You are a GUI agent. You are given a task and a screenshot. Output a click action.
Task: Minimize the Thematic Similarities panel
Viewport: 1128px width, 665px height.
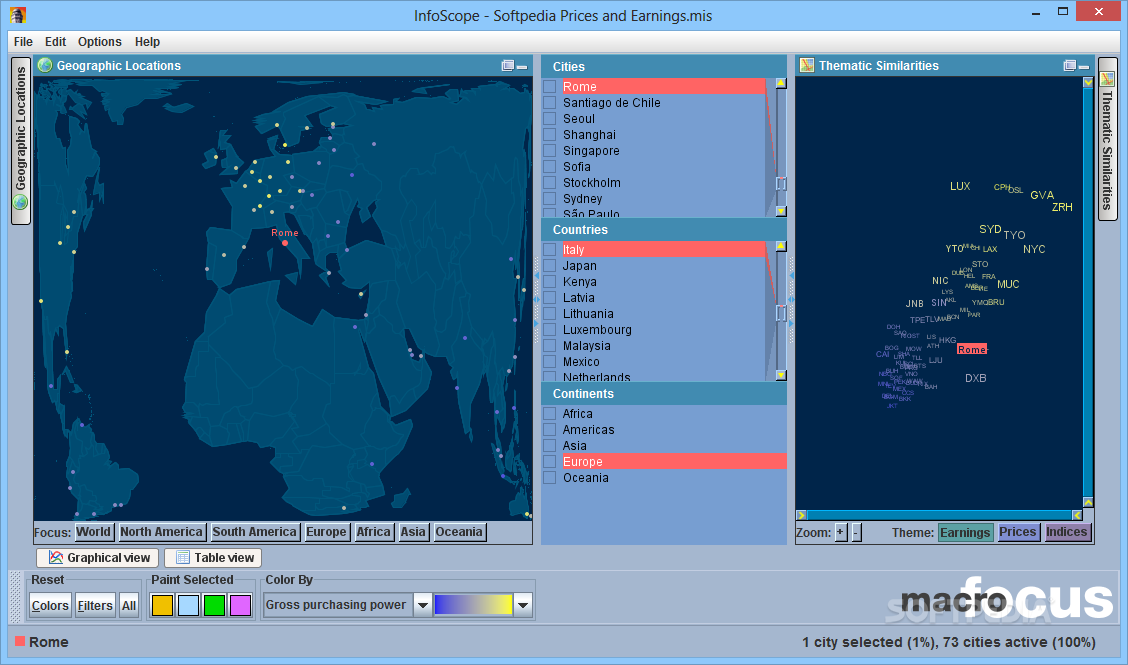1084,66
